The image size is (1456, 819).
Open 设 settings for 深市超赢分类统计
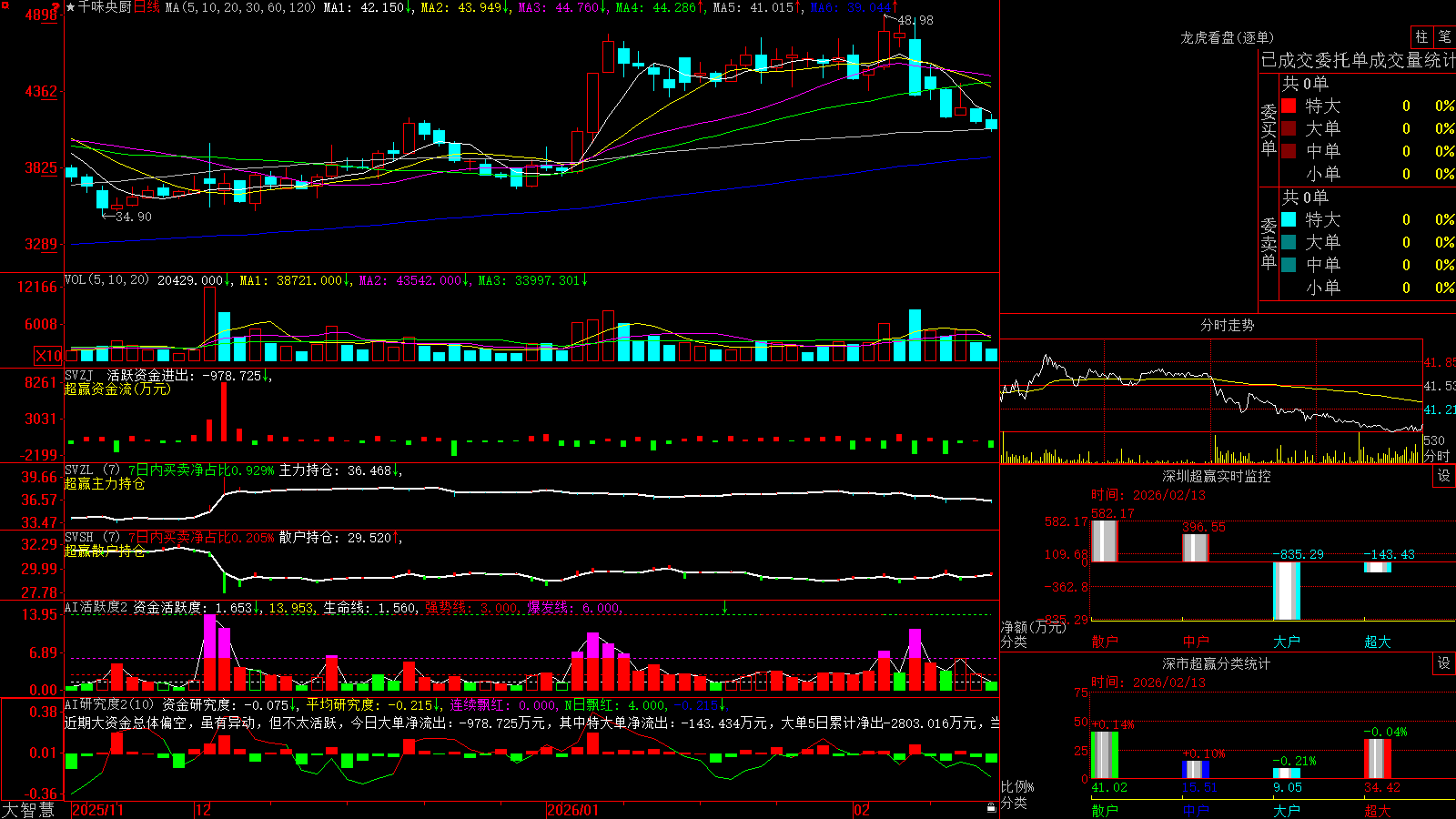click(x=1444, y=663)
